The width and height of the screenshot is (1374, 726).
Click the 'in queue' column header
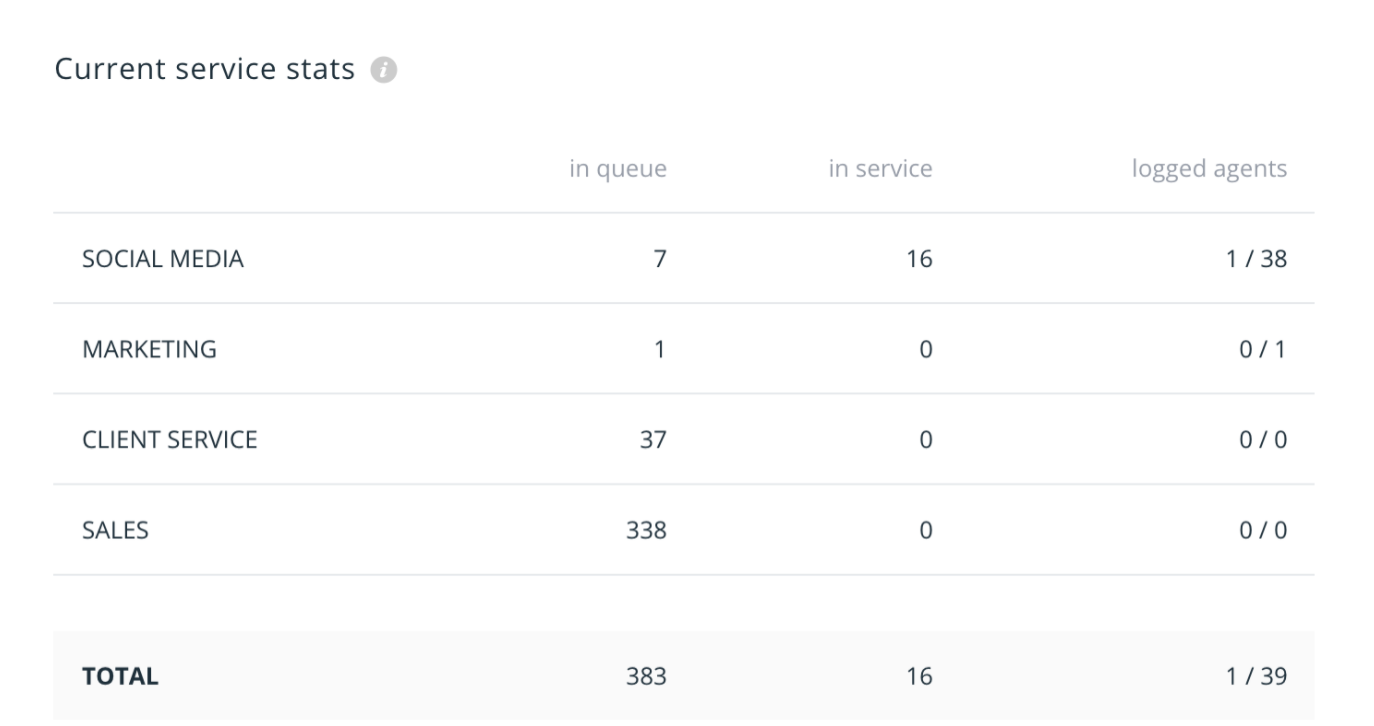[x=617, y=169]
